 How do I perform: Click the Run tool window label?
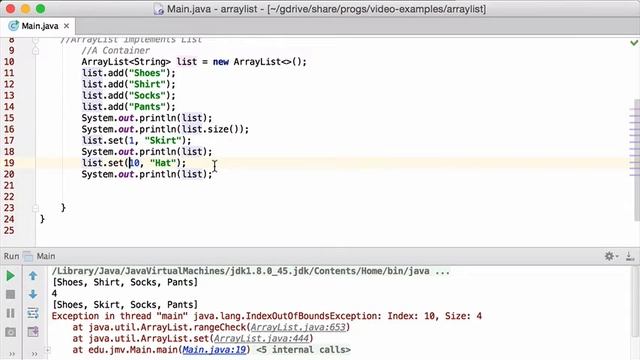click(11, 256)
